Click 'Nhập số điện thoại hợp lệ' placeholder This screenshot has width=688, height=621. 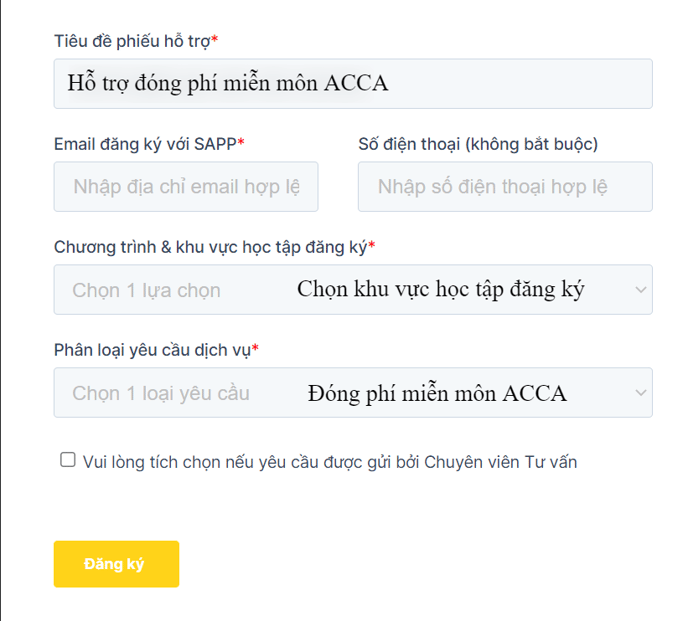click(x=493, y=187)
